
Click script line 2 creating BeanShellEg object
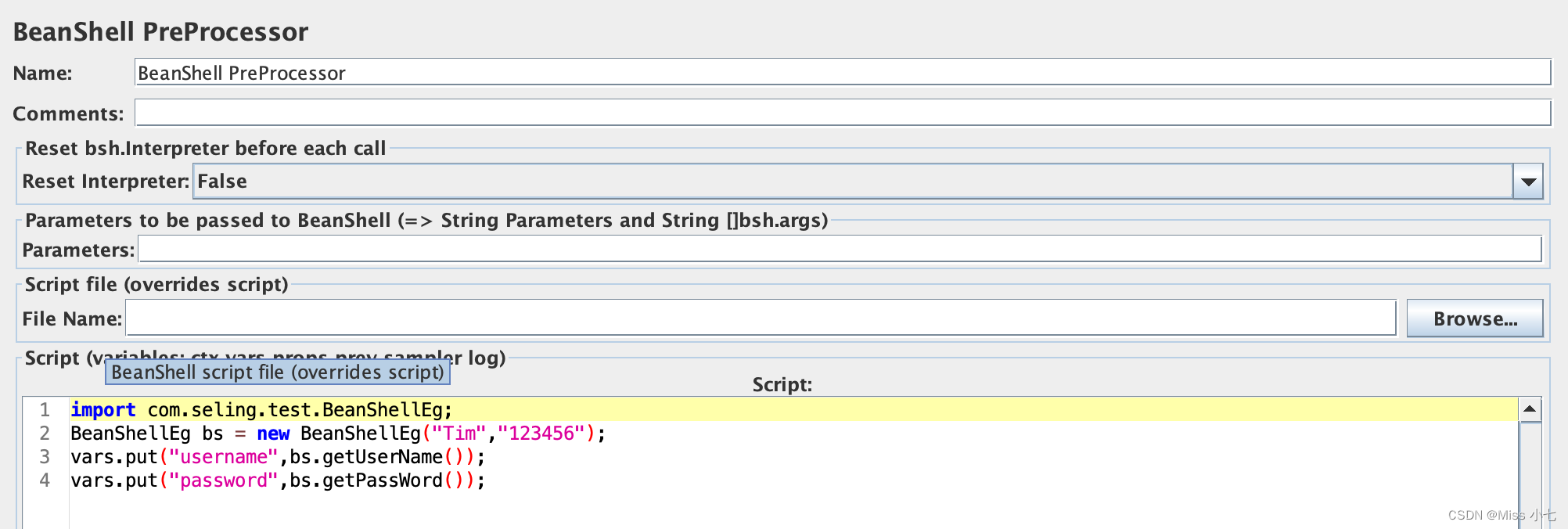click(x=338, y=433)
